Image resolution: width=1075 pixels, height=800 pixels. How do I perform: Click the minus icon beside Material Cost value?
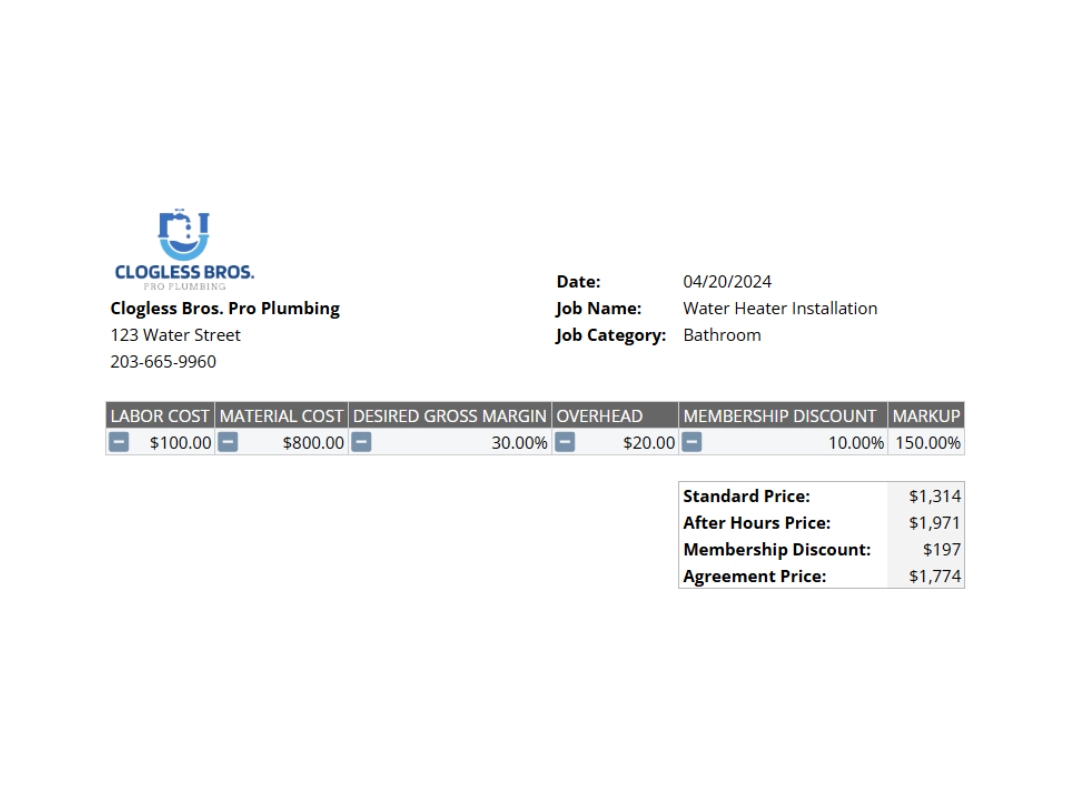[x=226, y=442]
